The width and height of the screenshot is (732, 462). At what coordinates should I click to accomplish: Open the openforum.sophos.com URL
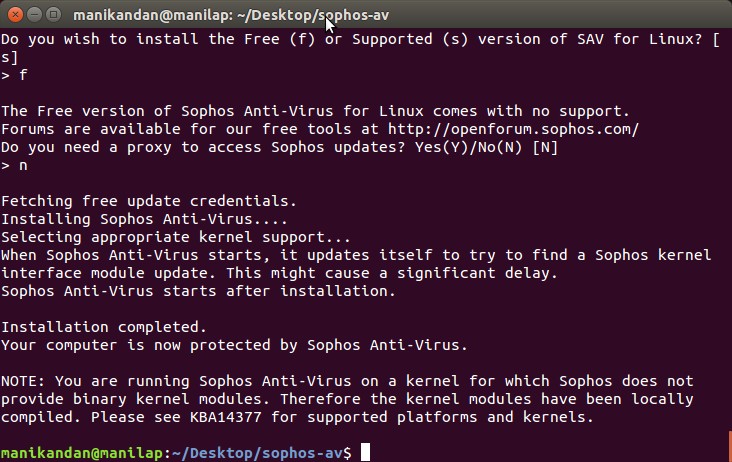pos(513,129)
